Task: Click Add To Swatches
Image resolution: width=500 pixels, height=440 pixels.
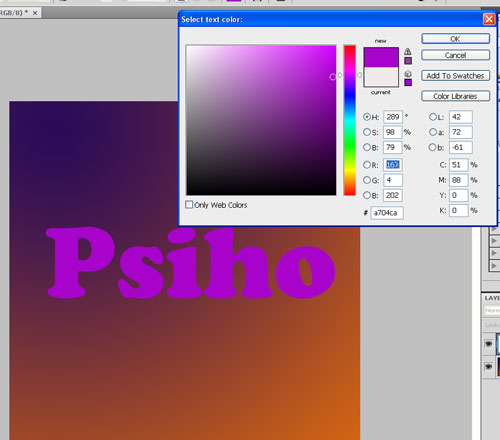Action: pyautogui.click(x=455, y=76)
